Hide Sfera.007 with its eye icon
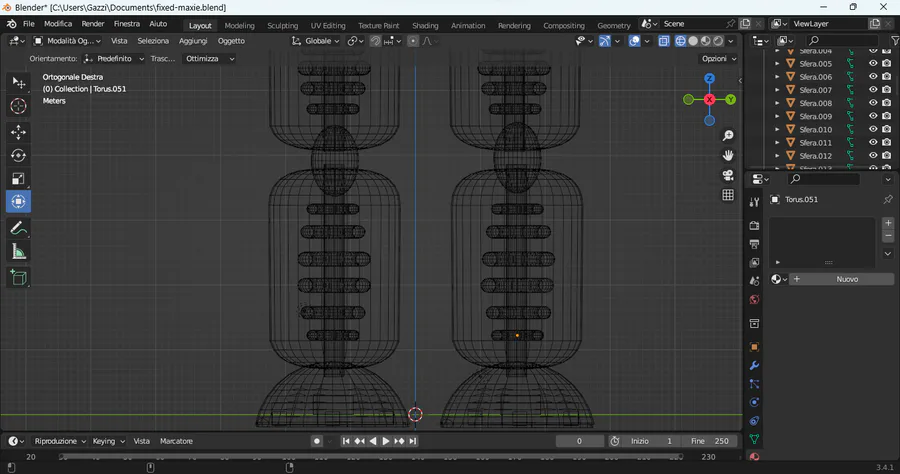The height and width of the screenshot is (474, 900). [873, 90]
